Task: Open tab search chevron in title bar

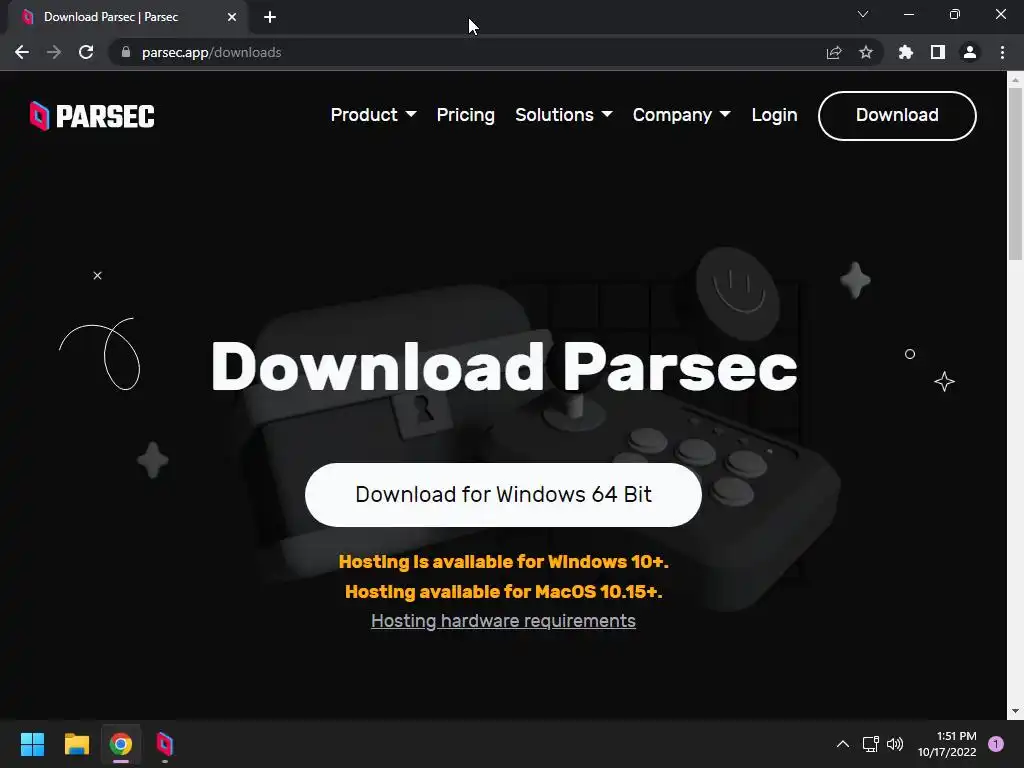Action: (x=863, y=14)
